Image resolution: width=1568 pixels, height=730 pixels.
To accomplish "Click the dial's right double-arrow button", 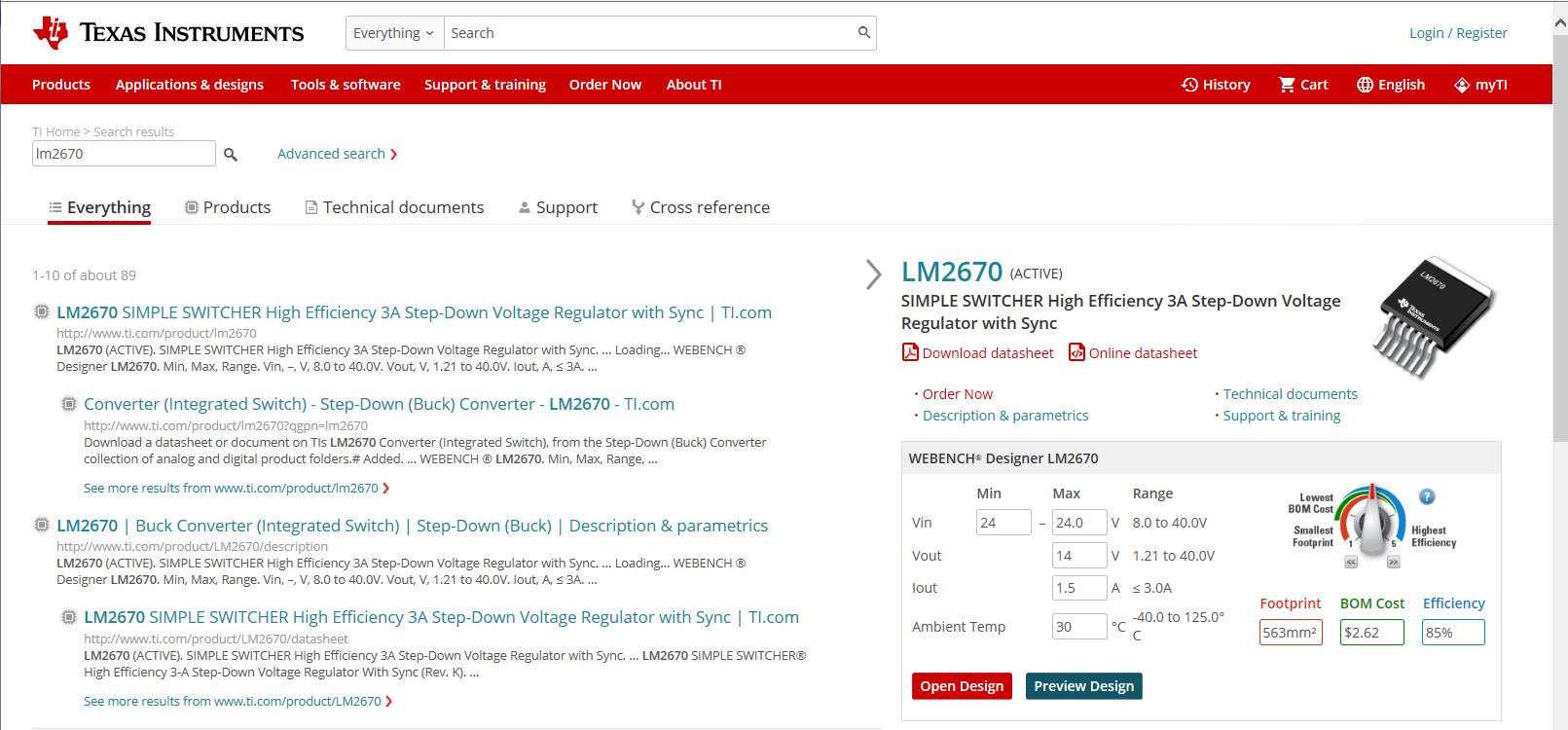I will (x=1394, y=563).
